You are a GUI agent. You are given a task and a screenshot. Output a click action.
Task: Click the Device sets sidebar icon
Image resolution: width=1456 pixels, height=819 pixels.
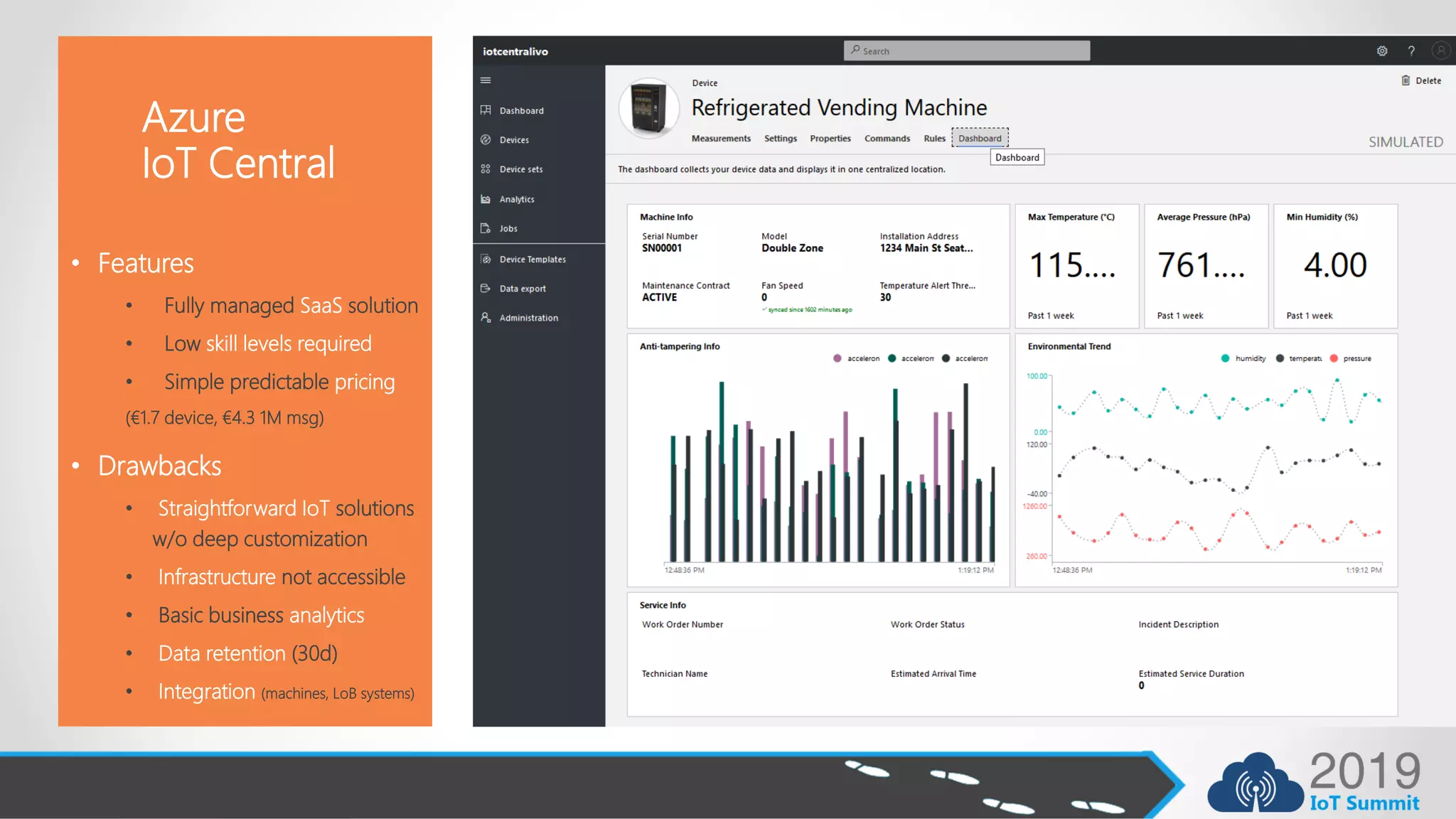coord(486,169)
